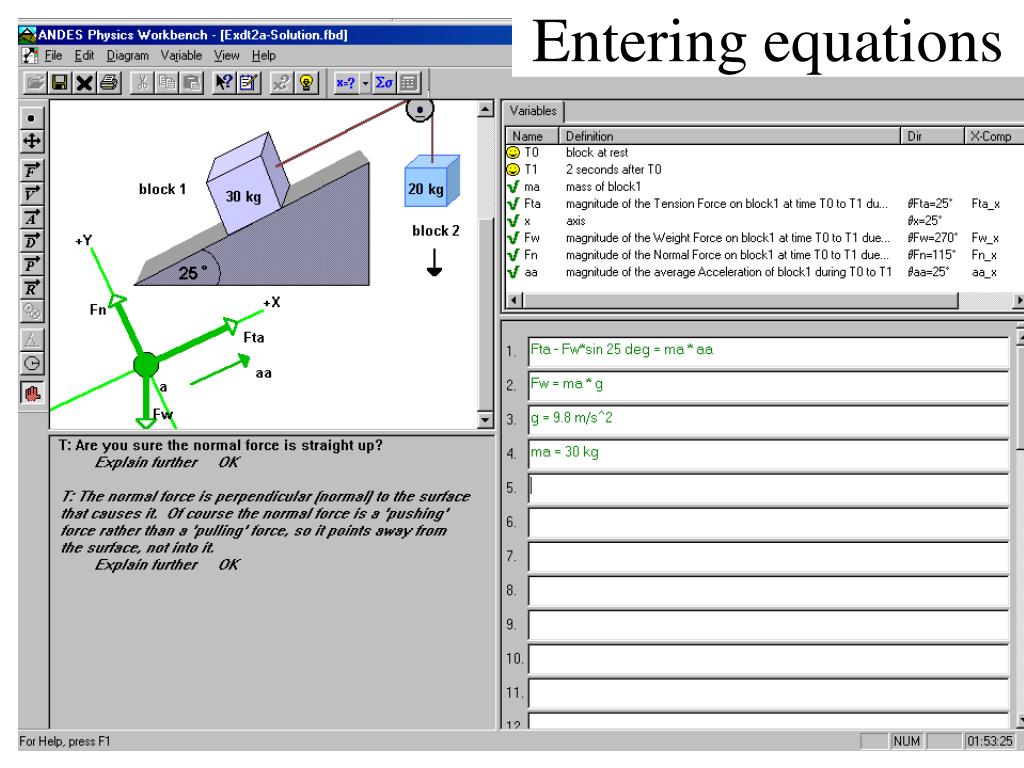Click upper 'OK' link in tutor pane
Image resolution: width=1024 pixels, height=768 pixels.
(229, 462)
